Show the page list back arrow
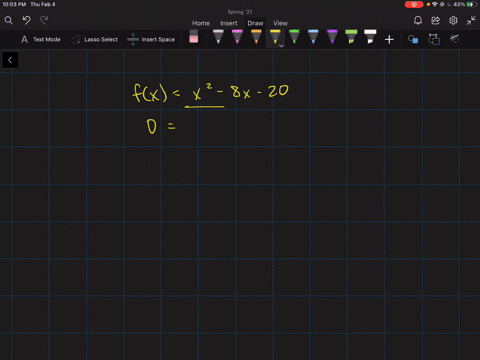Image resolution: width=480 pixels, height=360 pixels. pos(10,60)
